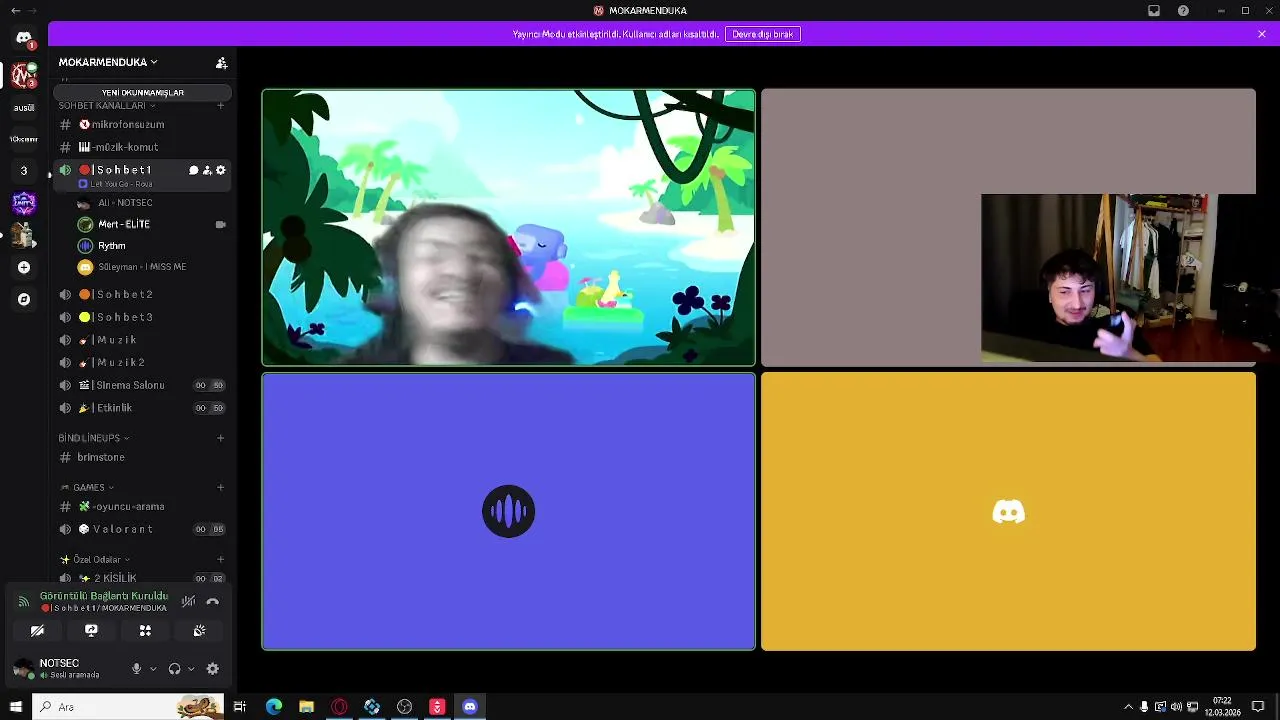Open the folder numbered 3 in sidebar
1280x720 pixels.
point(24,171)
